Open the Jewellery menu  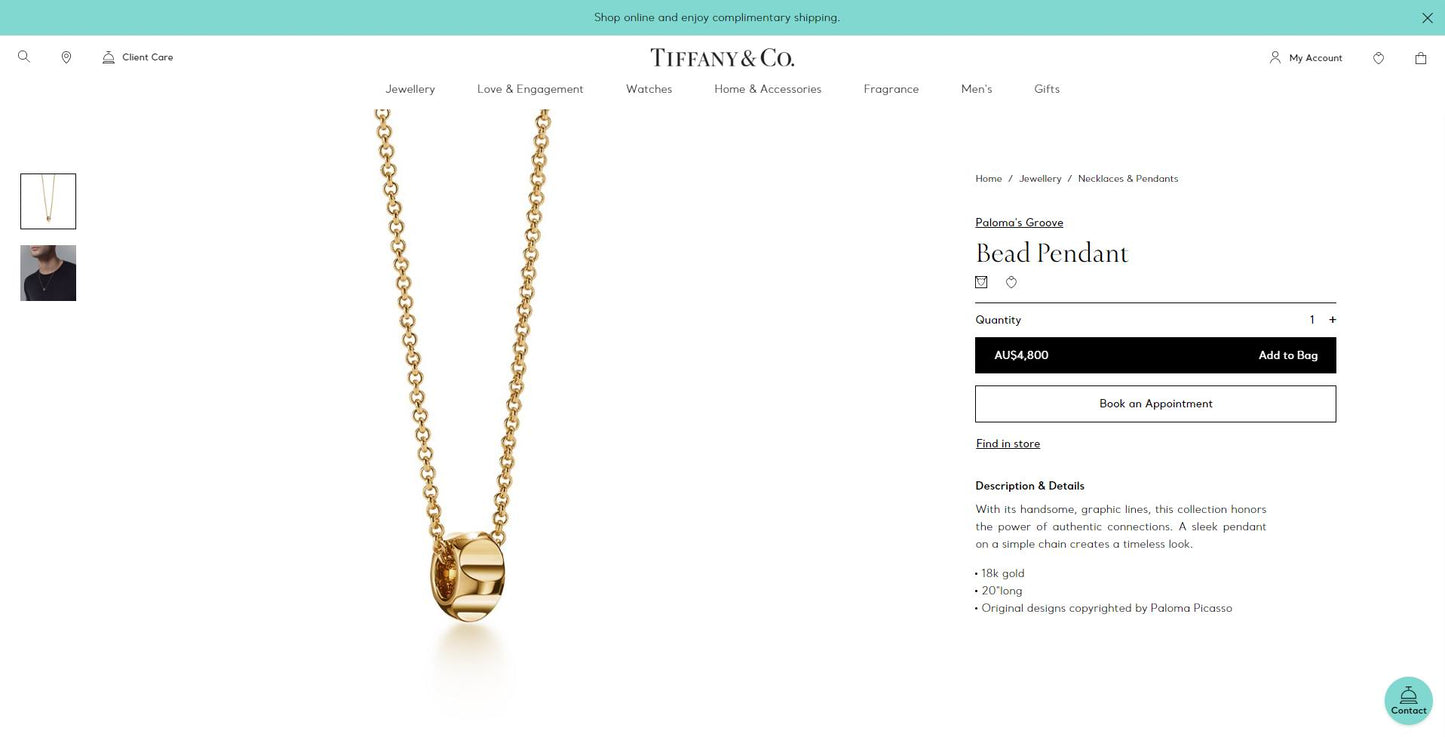tap(410, 89)
